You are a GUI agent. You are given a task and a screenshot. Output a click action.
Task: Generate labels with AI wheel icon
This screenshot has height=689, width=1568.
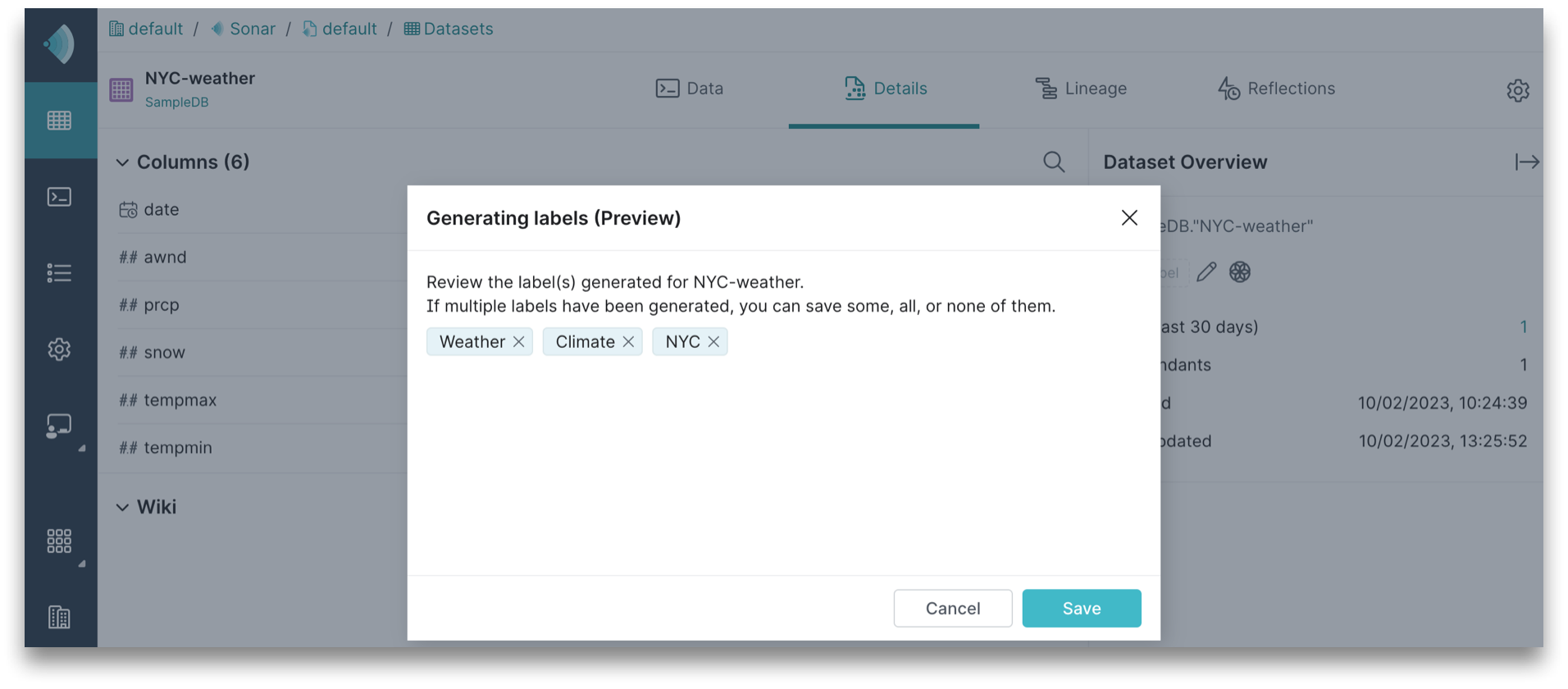click(x=1240, y=272)
